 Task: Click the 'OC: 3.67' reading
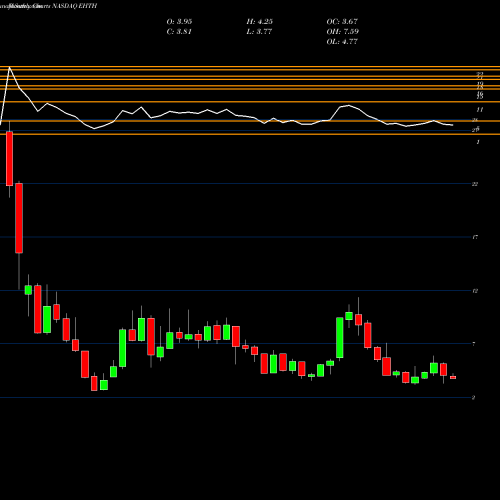pos(342,22)
